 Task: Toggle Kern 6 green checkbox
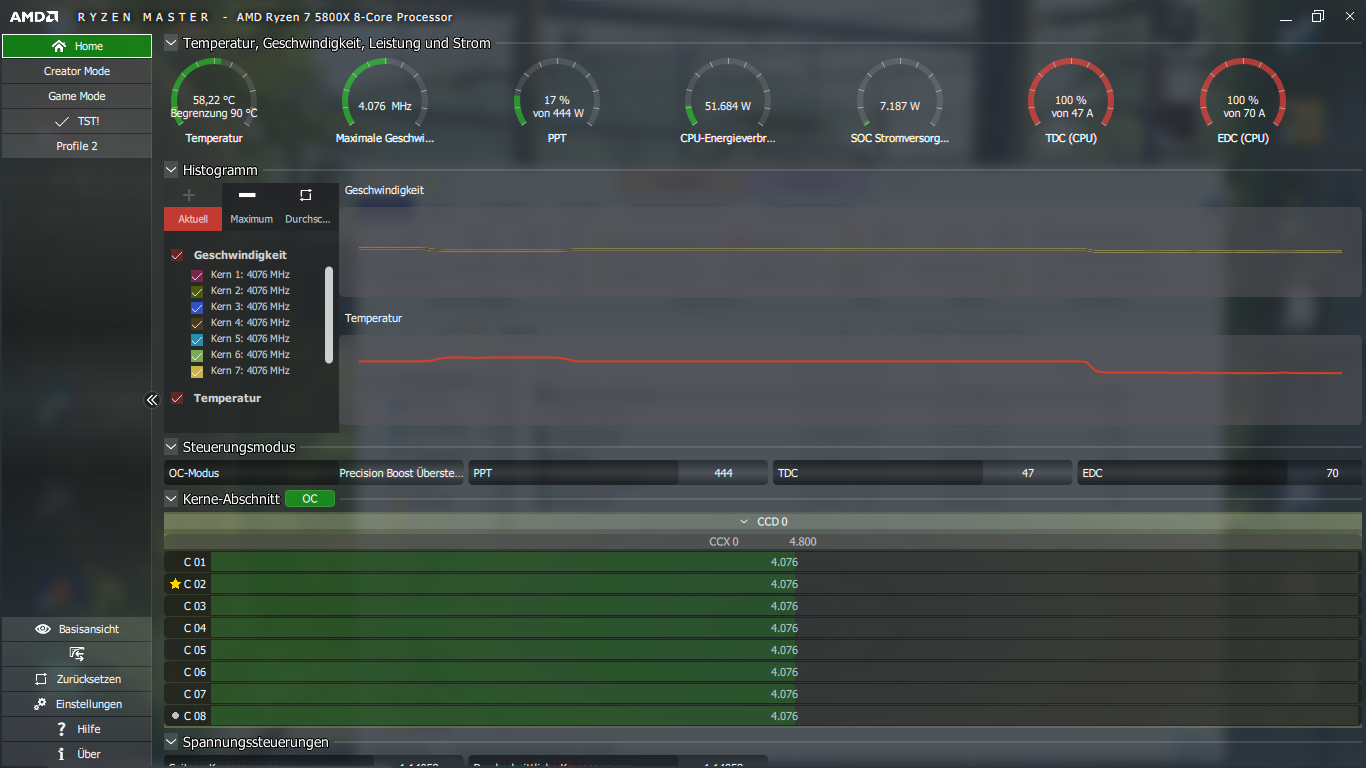(197, 355)
